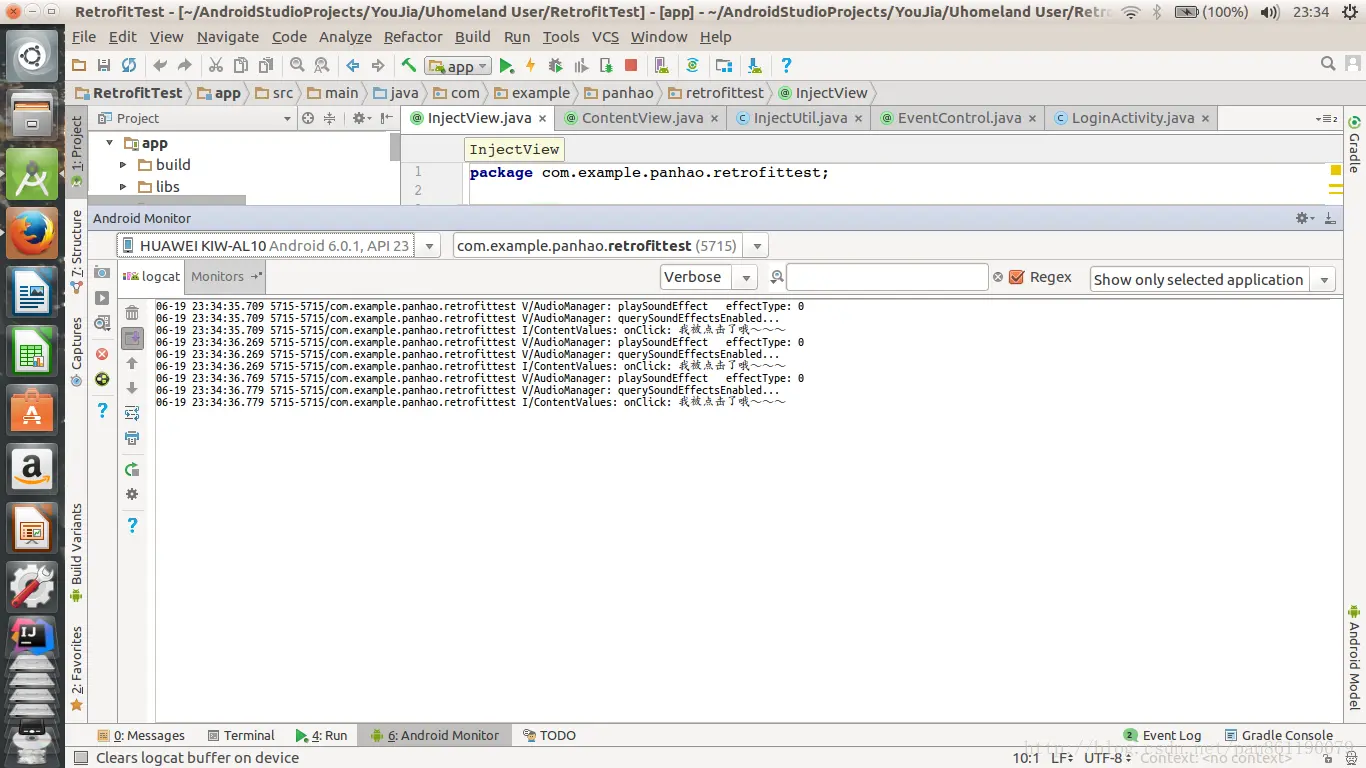Switch to the ContentView.java tab
The height and width of the screenshot is (768, 1366).
(x=642, y=118)
